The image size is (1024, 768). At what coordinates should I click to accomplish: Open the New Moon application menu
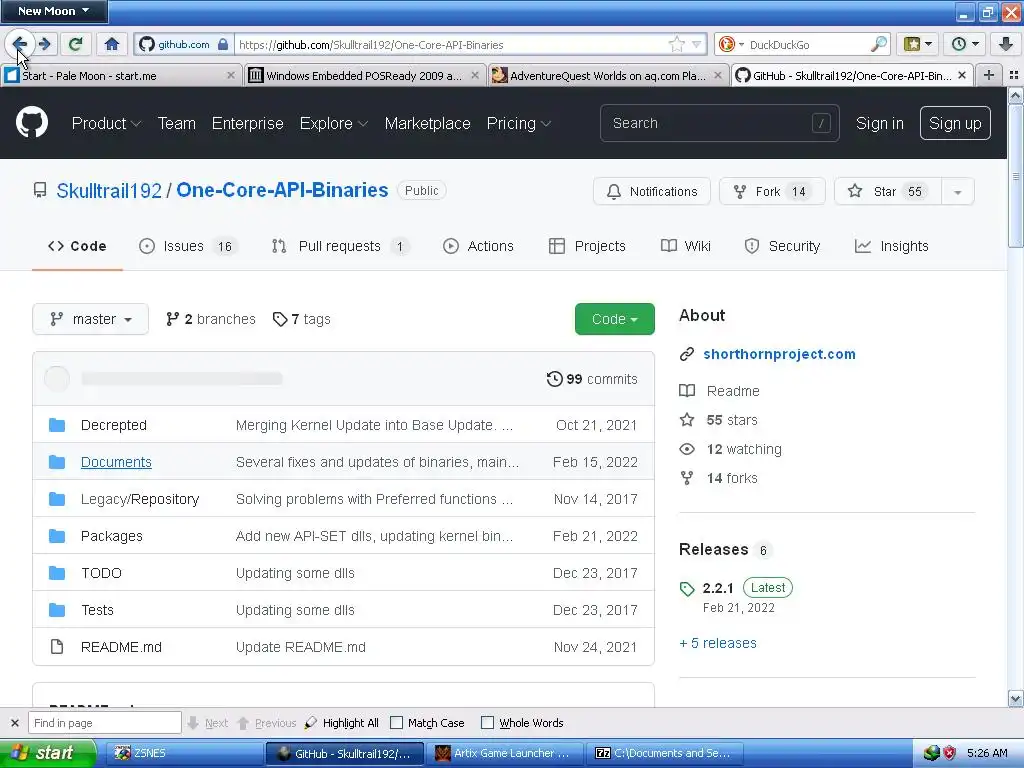pos(54,11)
